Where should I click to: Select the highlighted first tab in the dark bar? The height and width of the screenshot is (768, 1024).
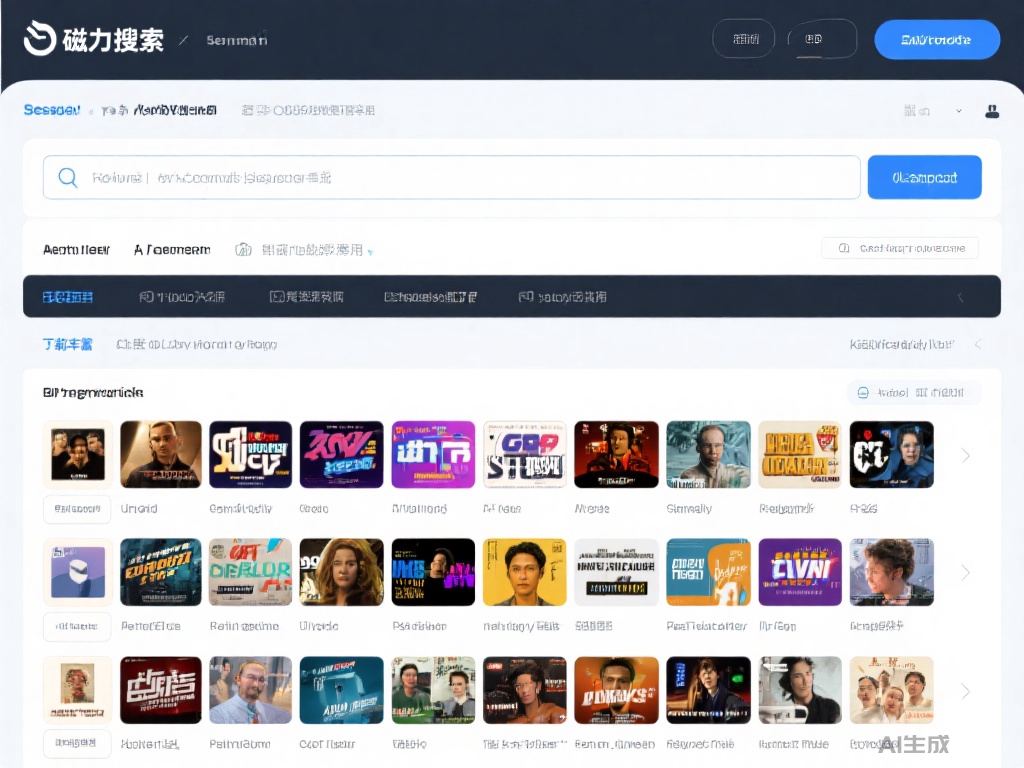point(68,297)
